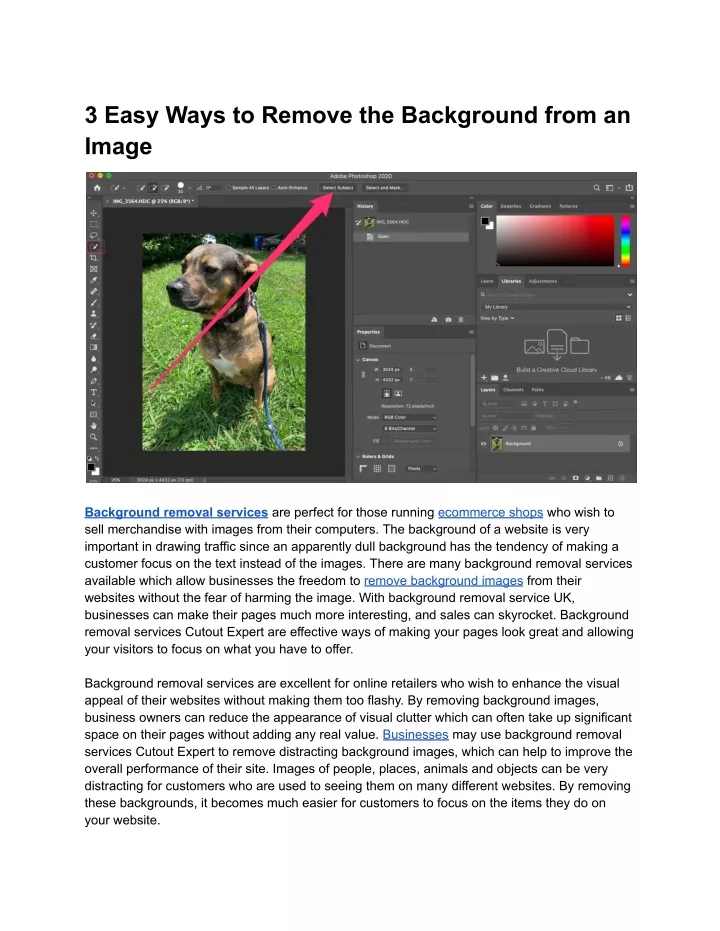Select the Spot Healing Brush tool

coord(94,292)
